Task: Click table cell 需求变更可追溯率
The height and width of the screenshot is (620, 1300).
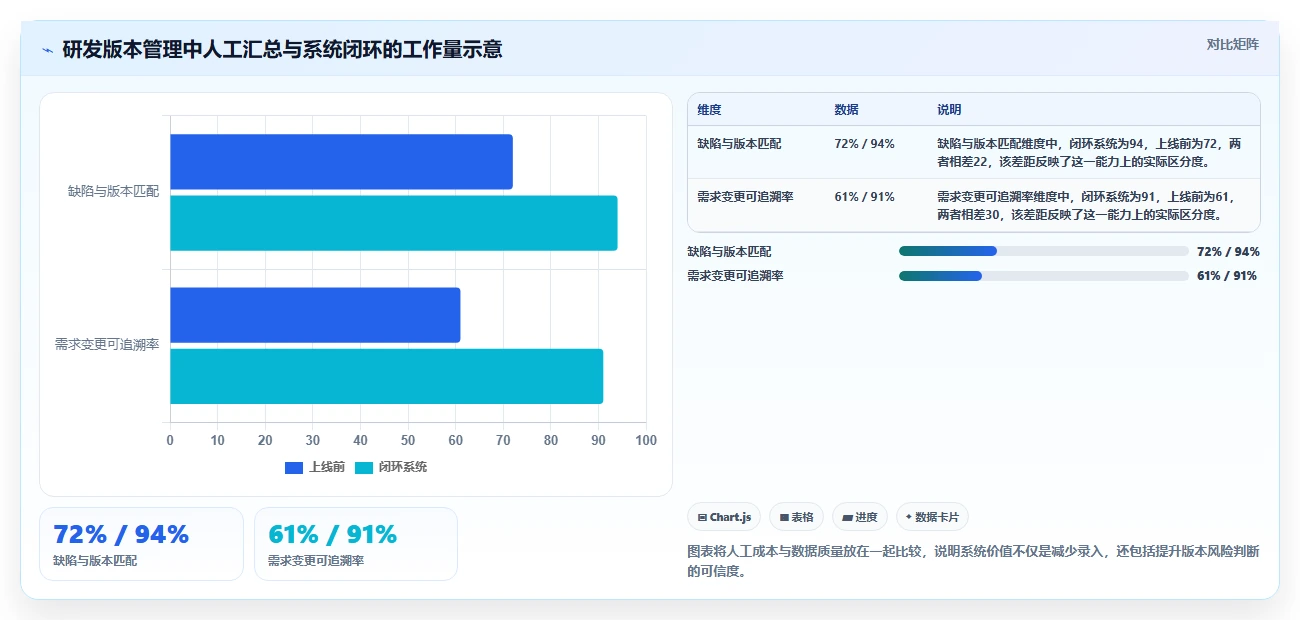Action: click(x=745, y=197)
